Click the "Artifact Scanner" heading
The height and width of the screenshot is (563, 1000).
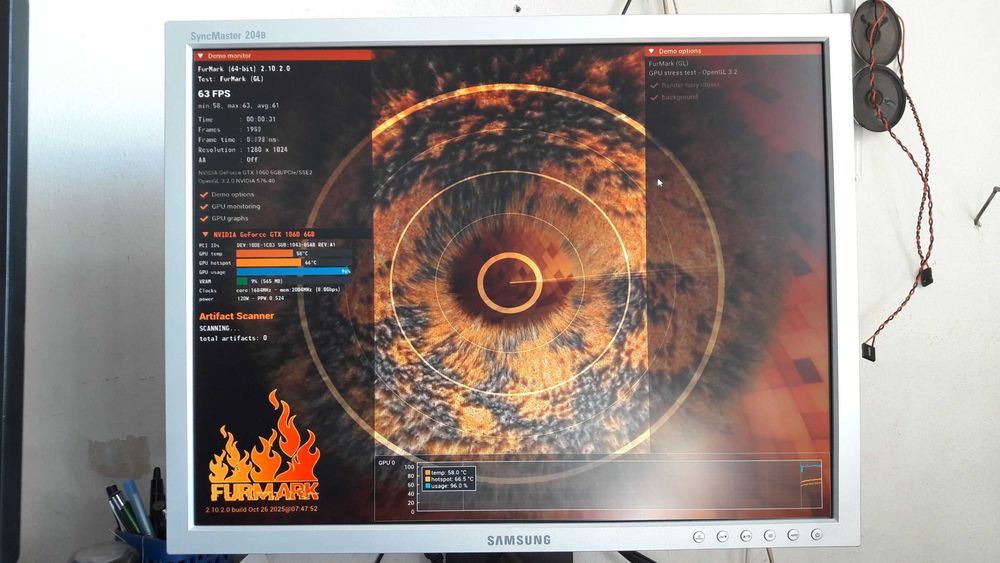237,316
